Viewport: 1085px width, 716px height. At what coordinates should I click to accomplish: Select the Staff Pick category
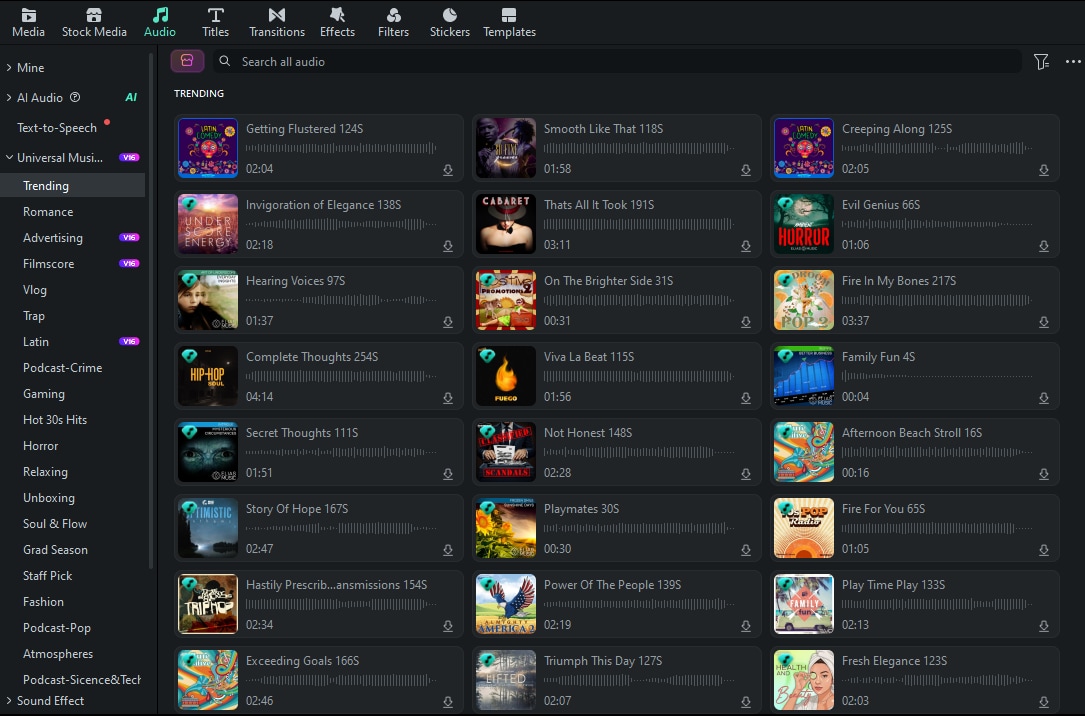click(47, 576)
